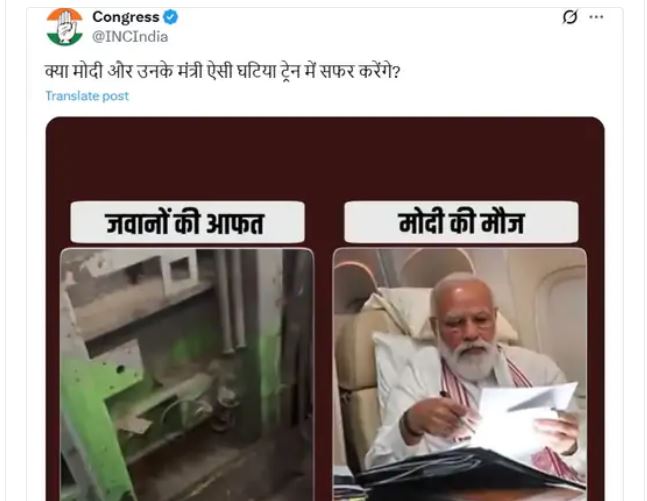Select the Hindi post text line
This screenshot has width=647, height=501.
click(223, 72)
